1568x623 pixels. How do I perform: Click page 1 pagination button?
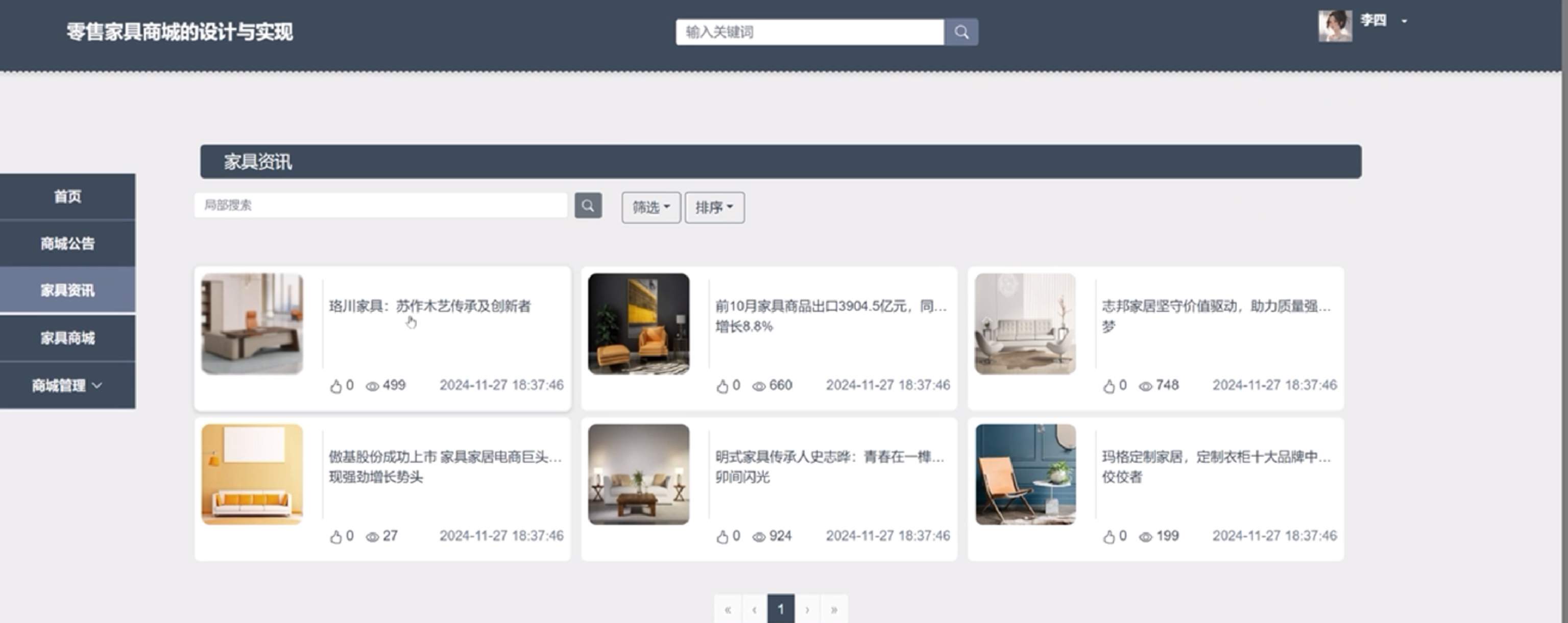click(780, 608)
